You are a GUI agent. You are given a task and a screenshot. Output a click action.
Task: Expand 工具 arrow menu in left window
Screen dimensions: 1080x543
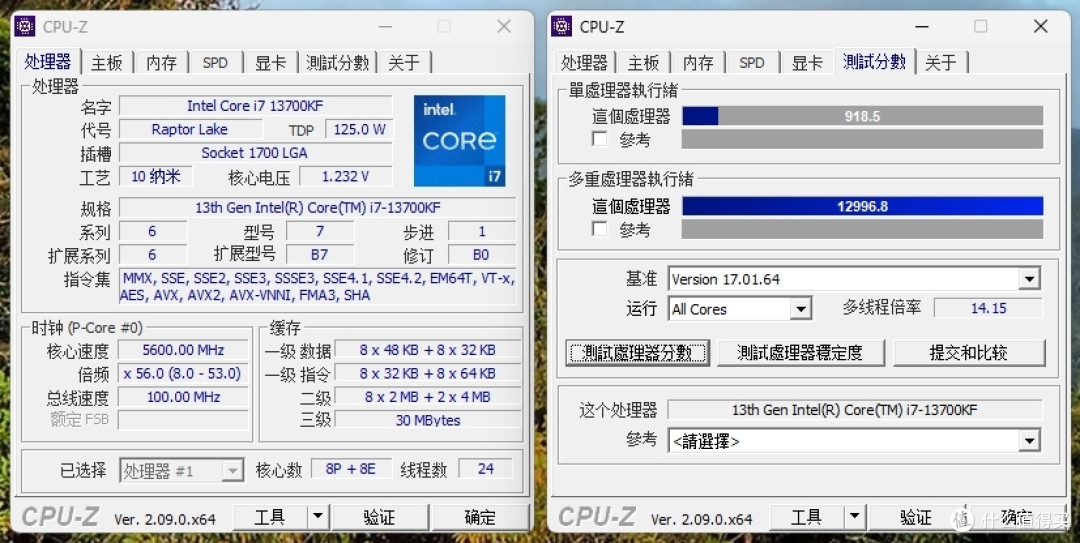(x=318, y=517)
